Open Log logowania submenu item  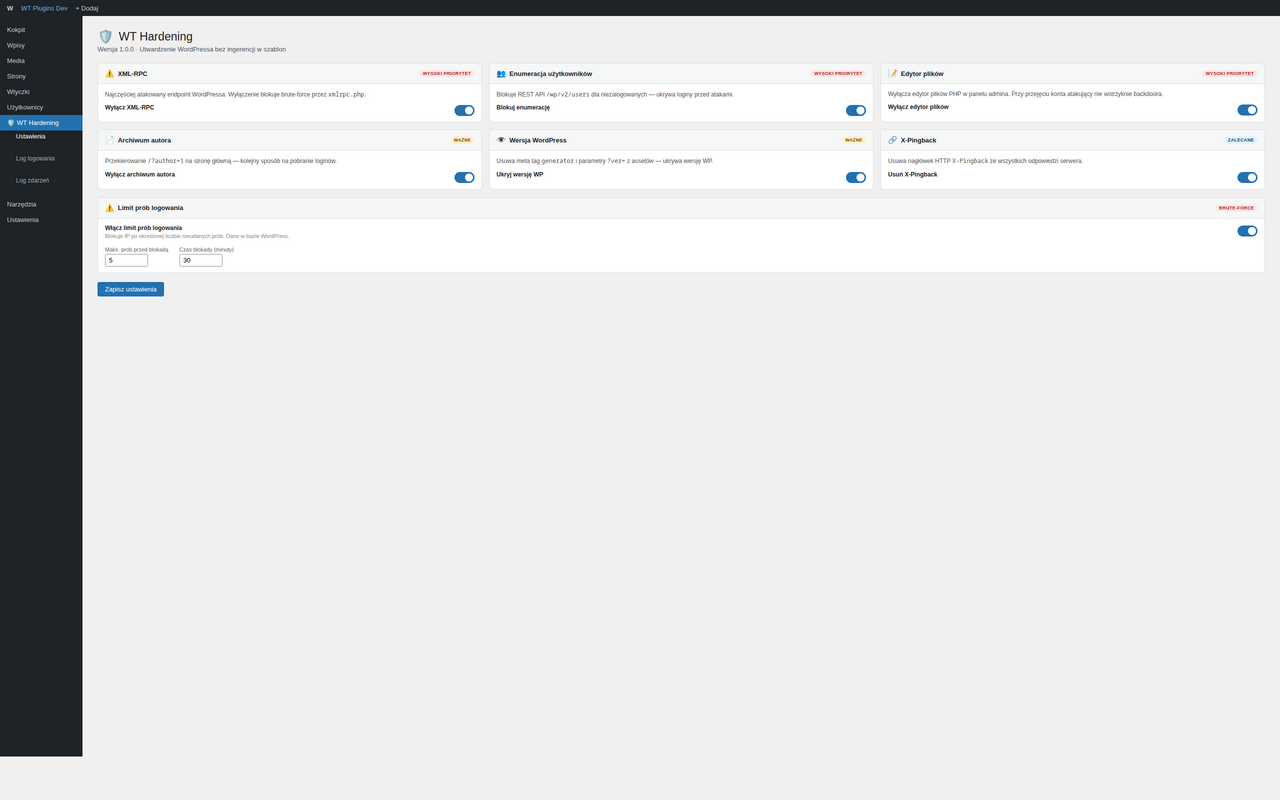point(35,158)
